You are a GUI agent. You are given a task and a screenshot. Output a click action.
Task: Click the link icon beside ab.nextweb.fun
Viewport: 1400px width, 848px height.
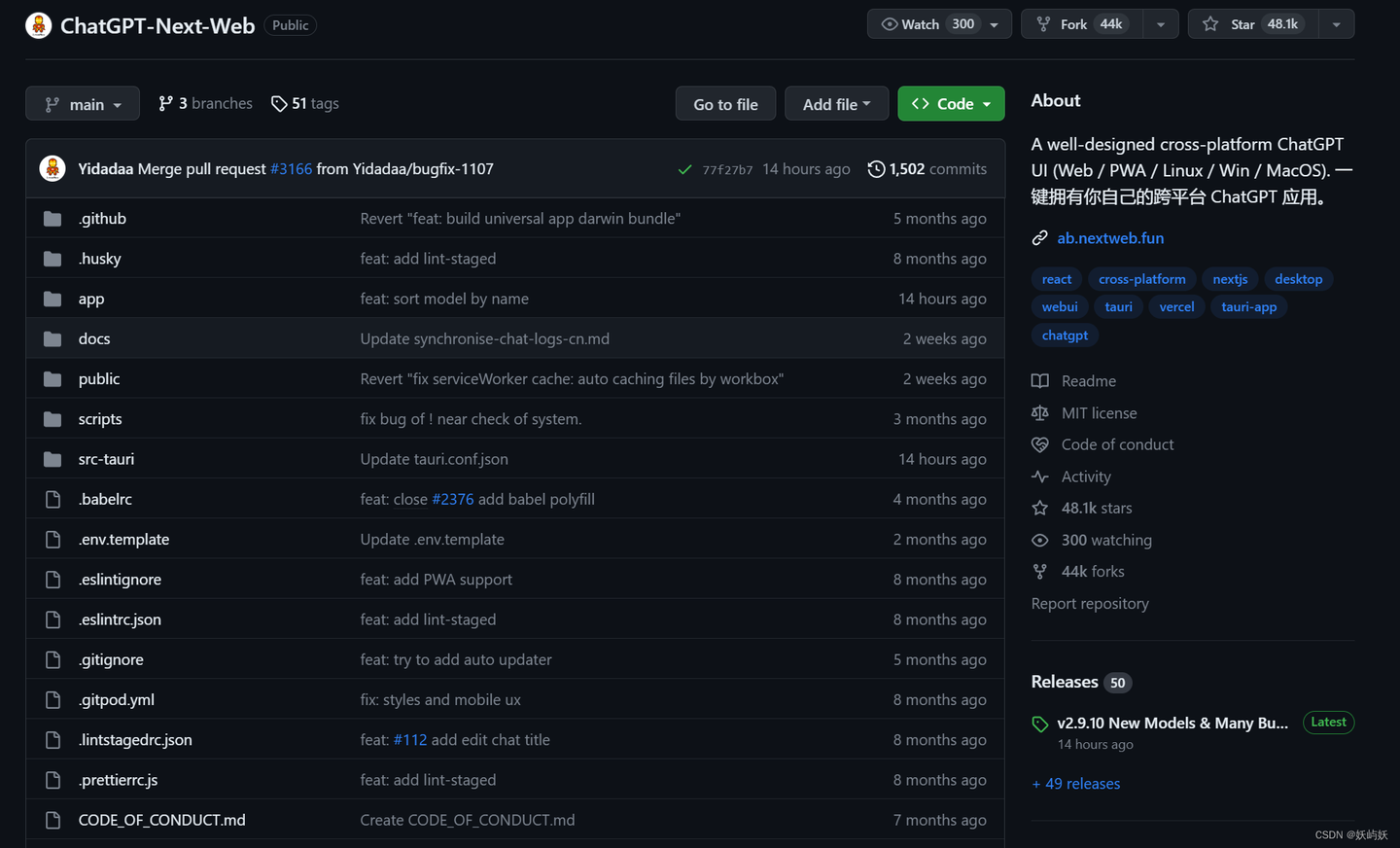[x=1039, y=238]
